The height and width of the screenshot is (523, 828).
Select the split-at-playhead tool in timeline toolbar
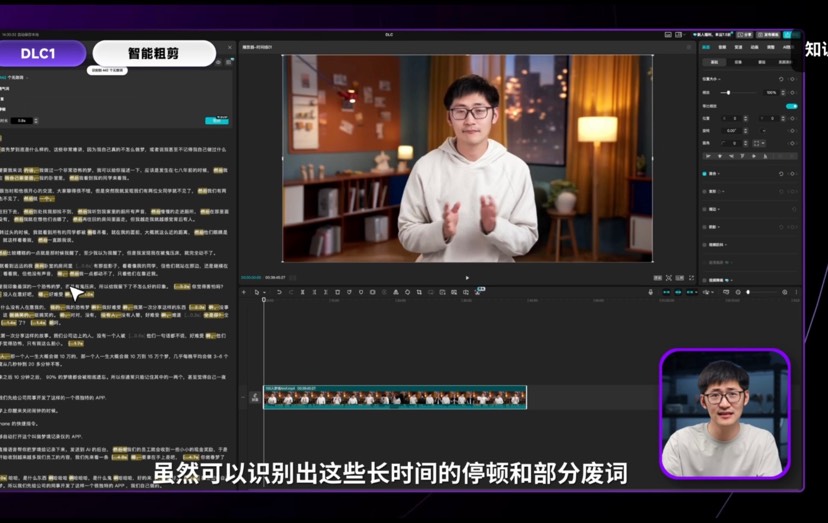tap(303, 292)
